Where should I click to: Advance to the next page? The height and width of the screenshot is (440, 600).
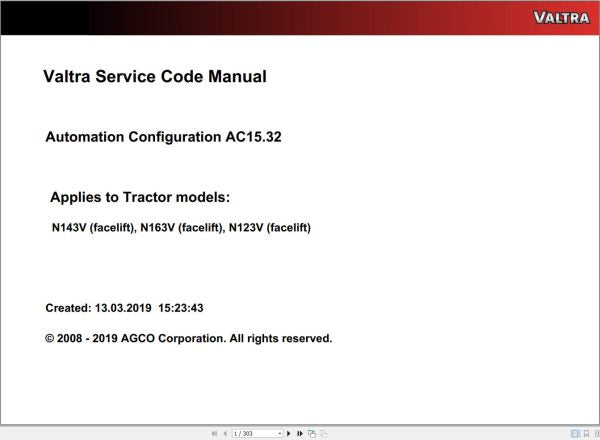click(288, 434)
